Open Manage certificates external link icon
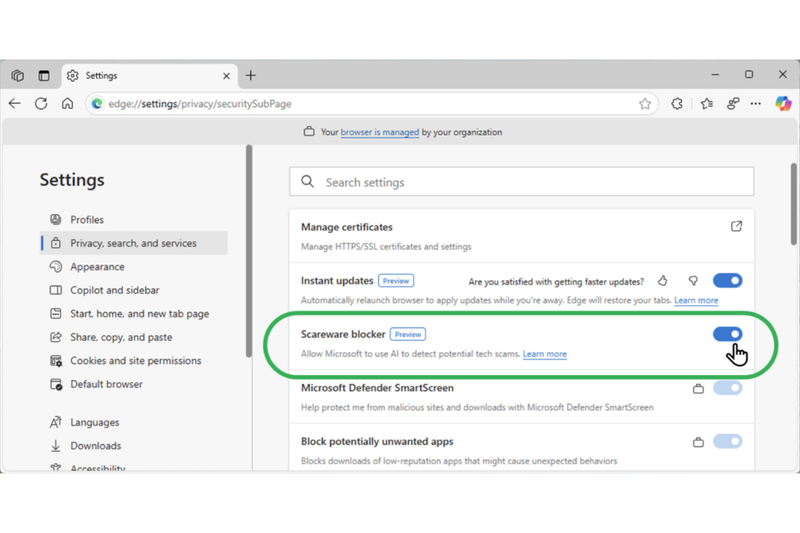This screenshot has width=800, height=533. 736,227
